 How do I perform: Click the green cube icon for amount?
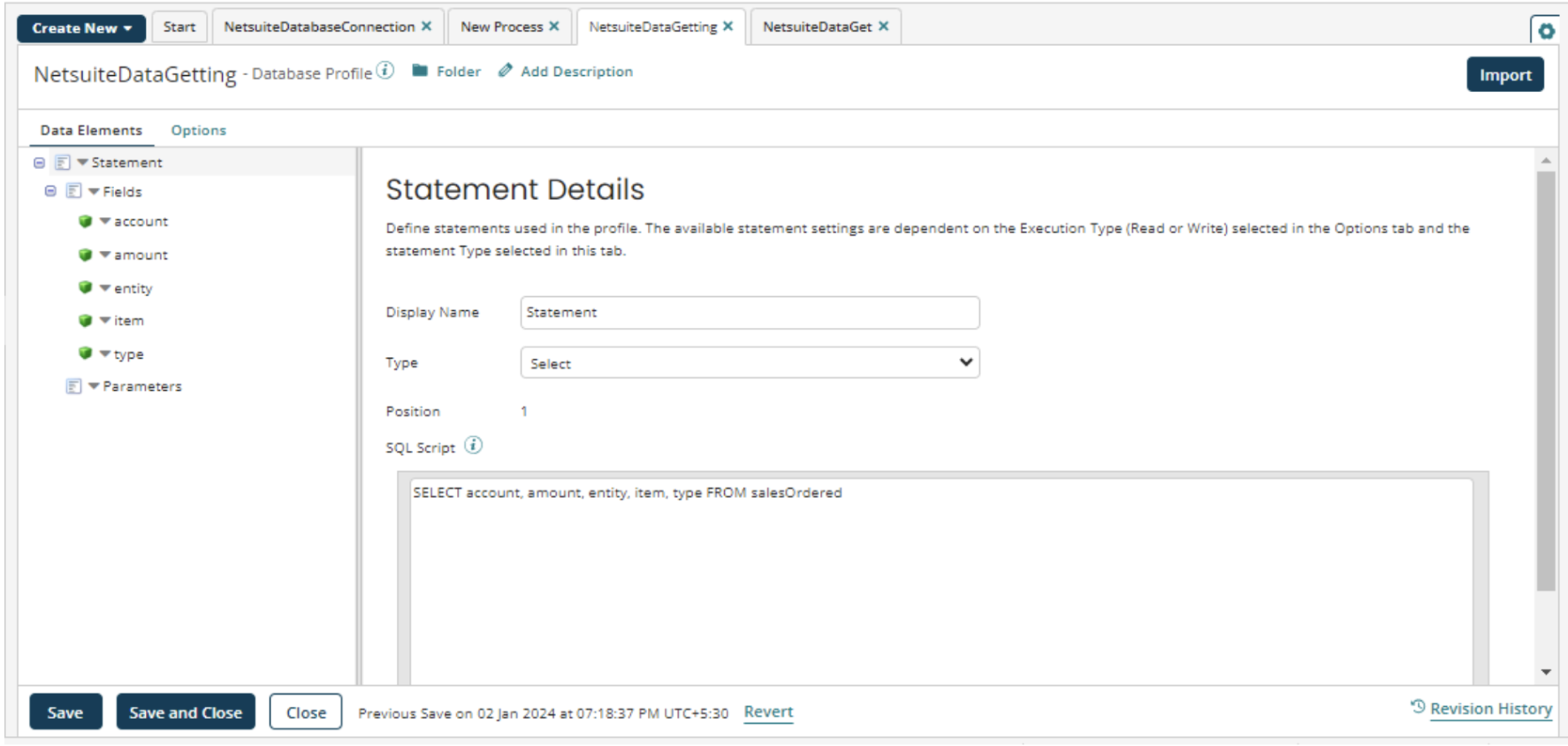[85, 255]
